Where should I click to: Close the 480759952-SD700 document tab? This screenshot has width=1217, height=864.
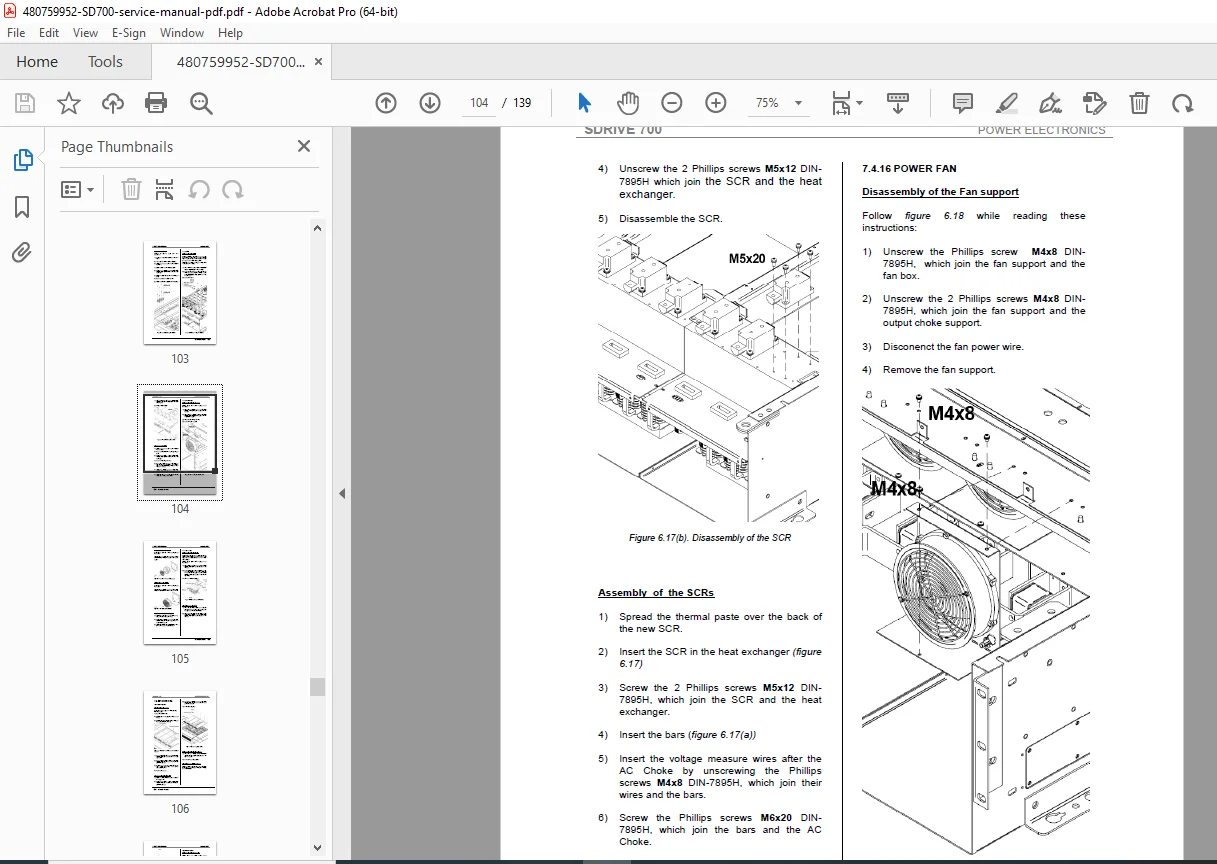319,62
